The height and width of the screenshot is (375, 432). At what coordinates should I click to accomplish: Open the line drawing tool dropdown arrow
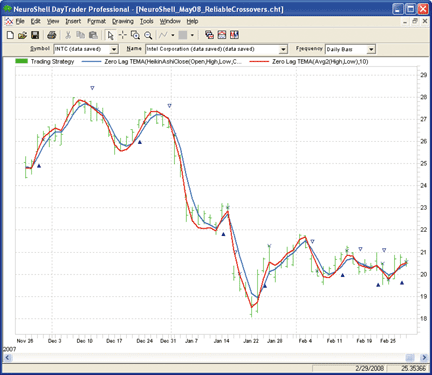click(173, 35)
